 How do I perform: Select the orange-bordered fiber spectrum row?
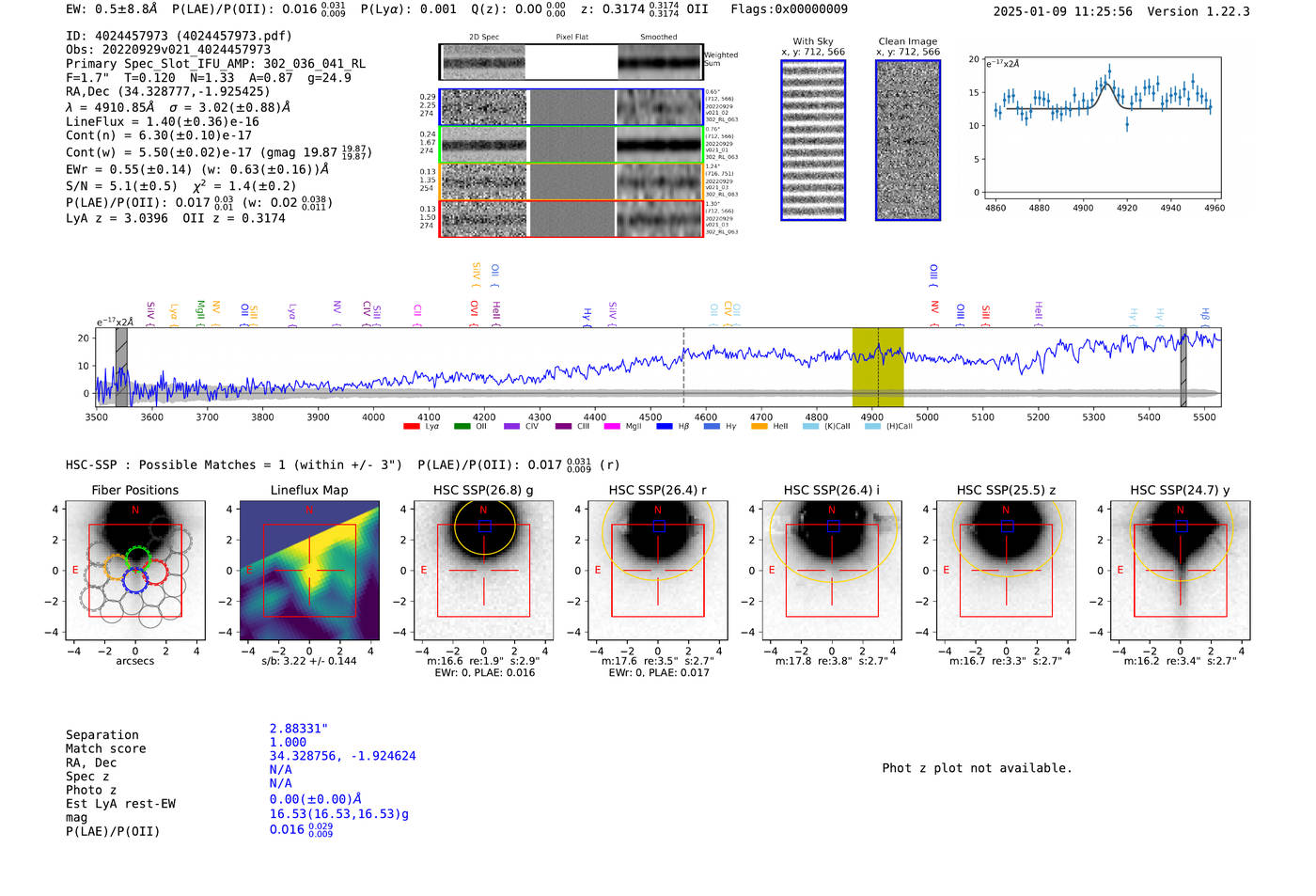tap(572, 181)
